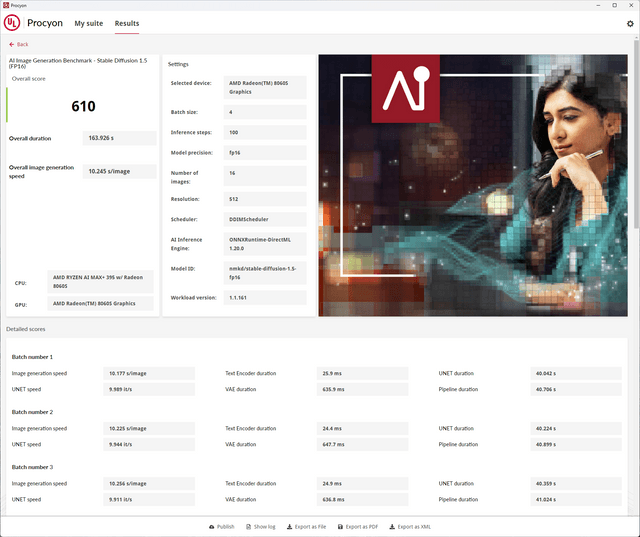Click the 10.245 s/image speed value
This screenshot has width=640, height=537.
[x=120, y=171]
